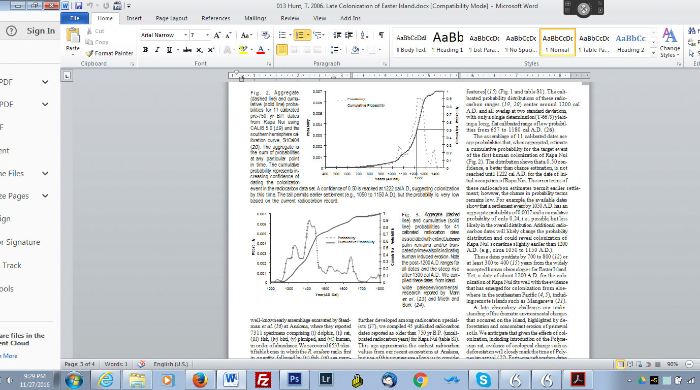Click the Undo arrow in quick access toolbar
Viewport: 700px width, 390px height.
(90, 6)
